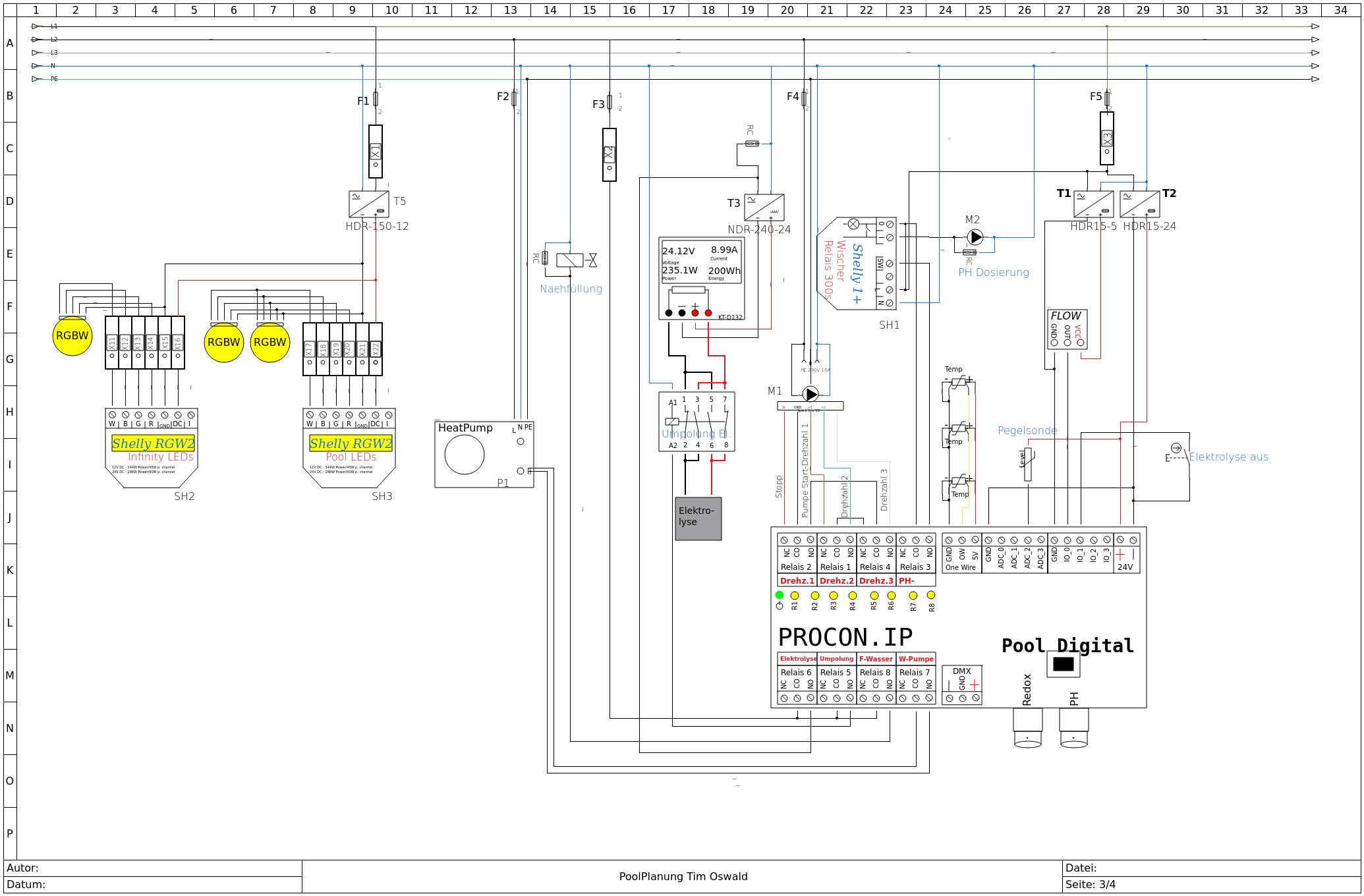Select the F4 fuse symbol

[x=804, y=99]
